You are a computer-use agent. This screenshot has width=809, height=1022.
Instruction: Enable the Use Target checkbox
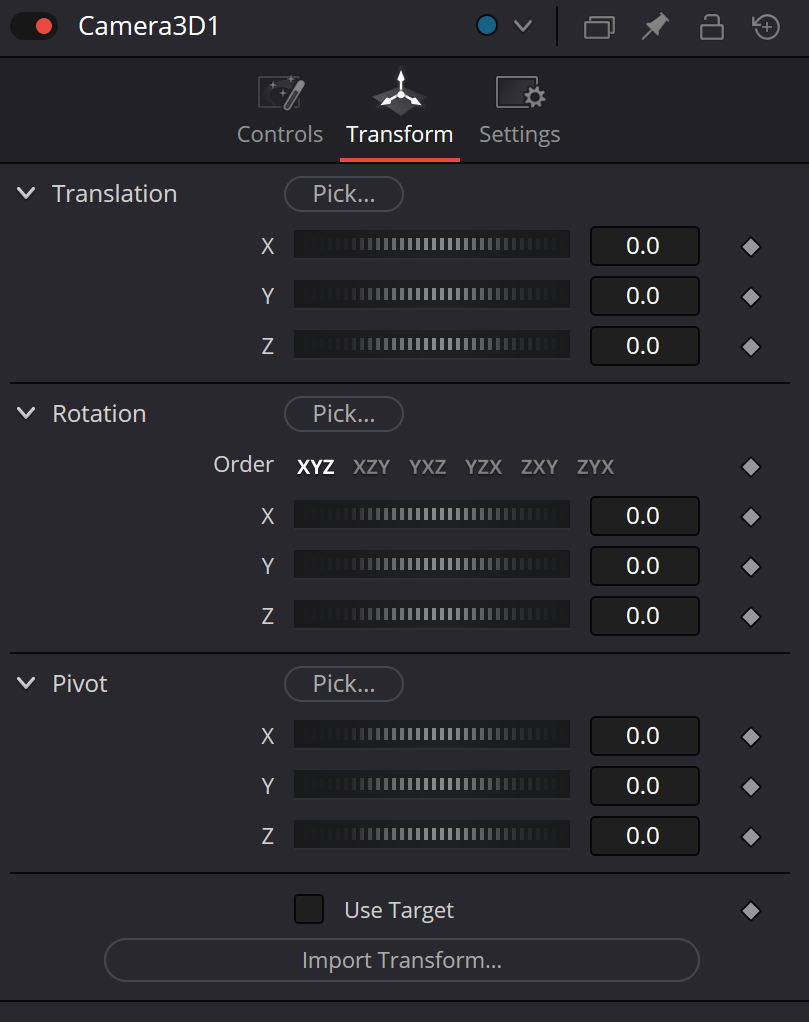[x=309, y=909]
